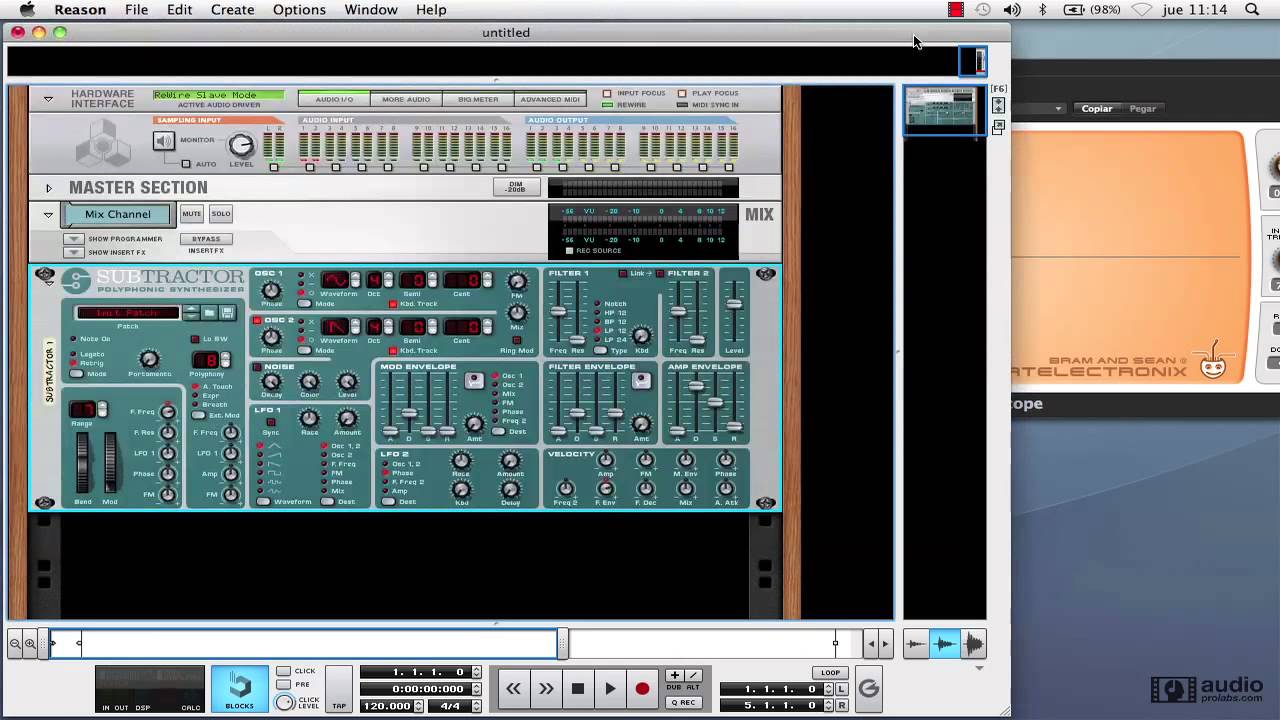1280x720 pixels.
Task: Click the master Level slider on Subtractor
Action: (x=735, y=303)
